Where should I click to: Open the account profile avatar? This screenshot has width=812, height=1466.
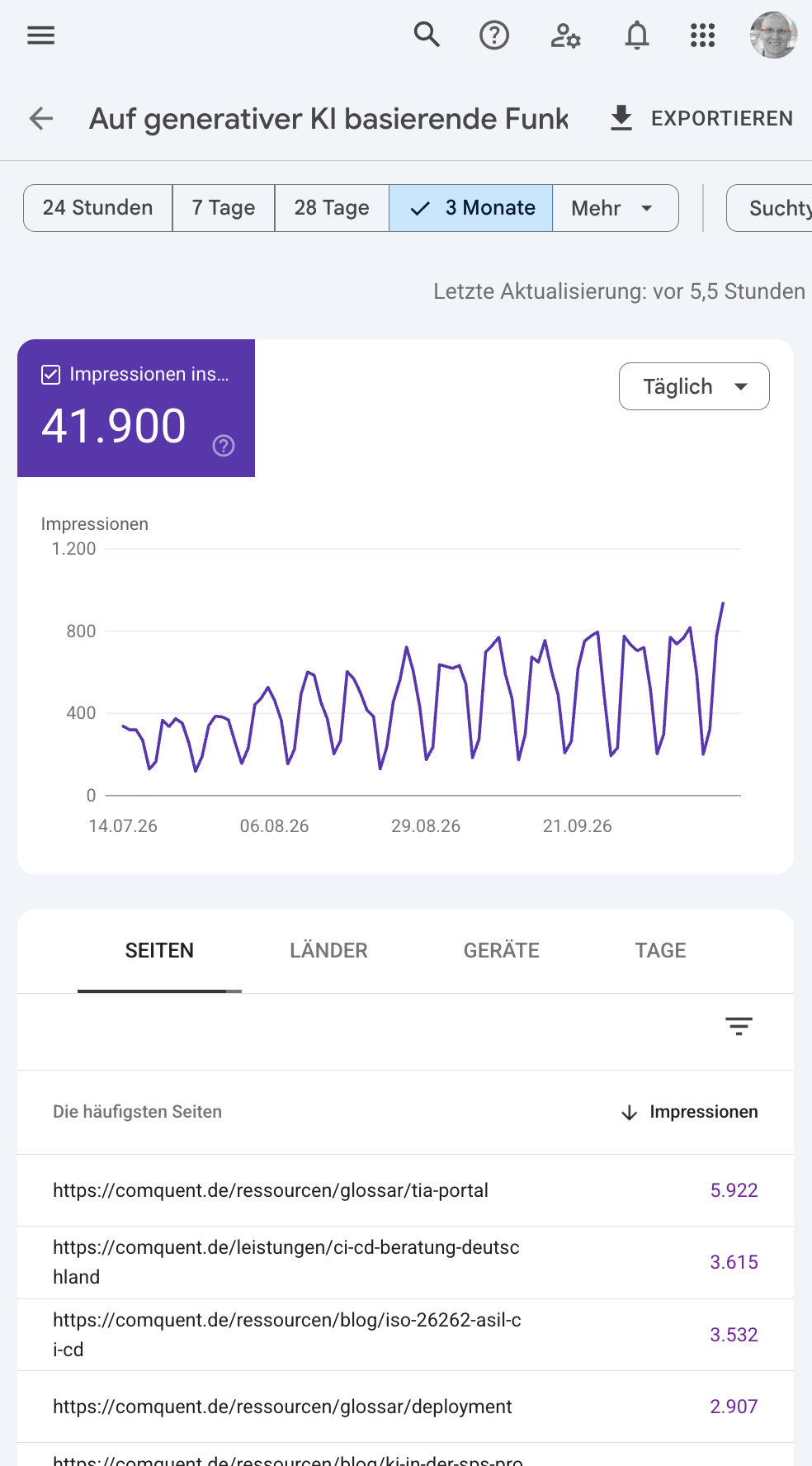coord(773,35)
